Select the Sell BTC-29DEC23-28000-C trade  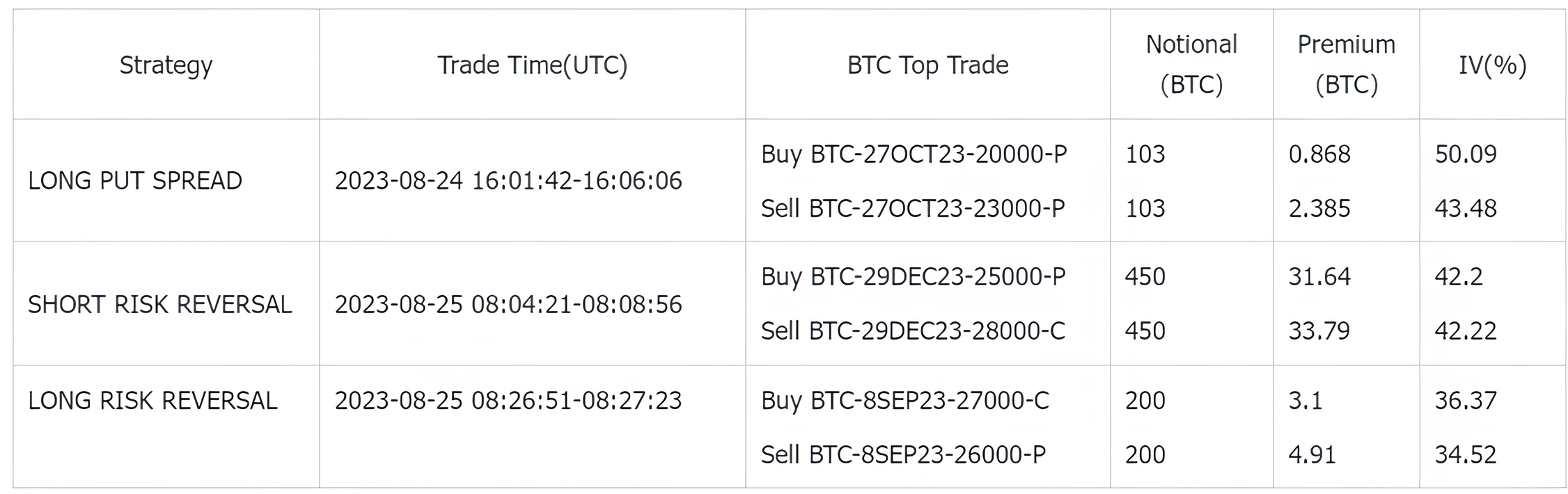click(913, 330)
